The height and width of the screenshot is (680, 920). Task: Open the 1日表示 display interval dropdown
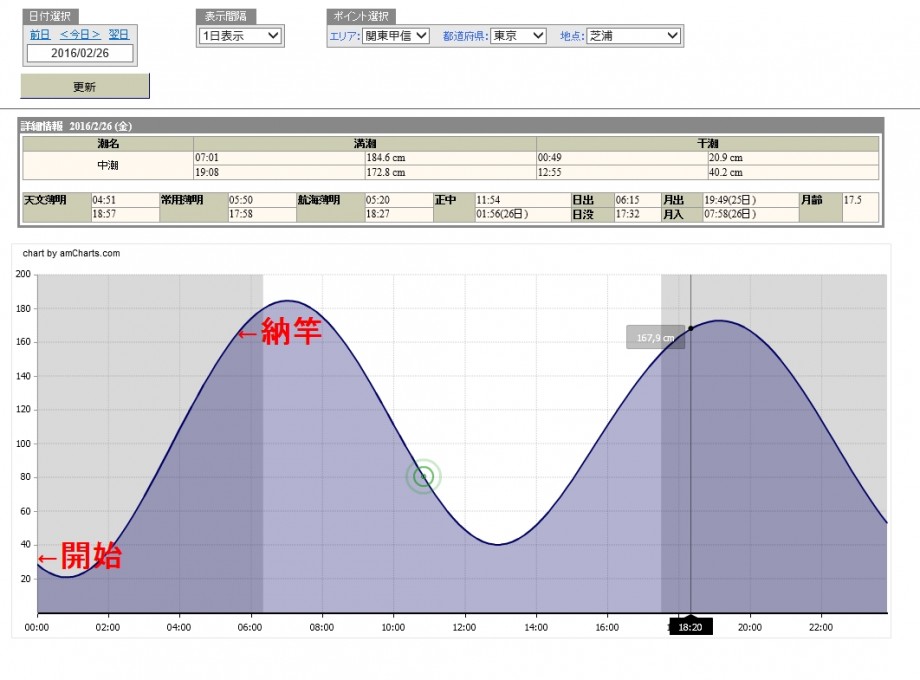[x=240, y=36]
